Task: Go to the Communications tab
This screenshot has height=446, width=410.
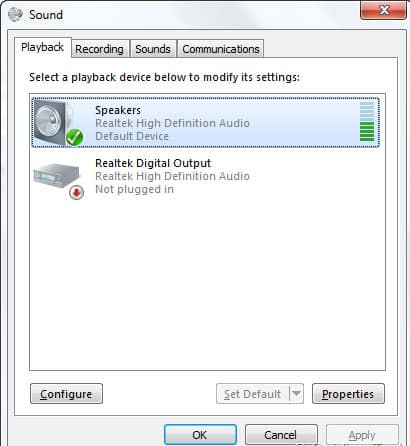Action: tap(221, 49)
